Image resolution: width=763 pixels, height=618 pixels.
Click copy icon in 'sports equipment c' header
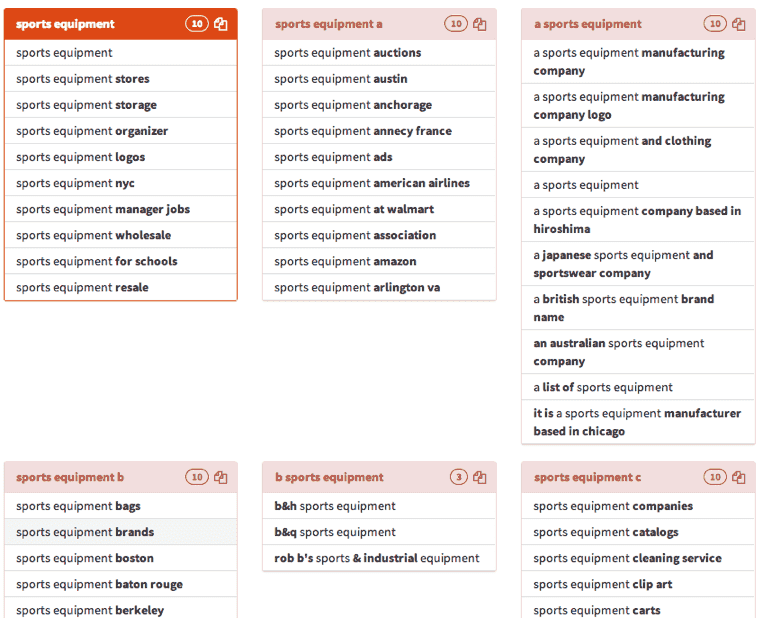click(x=738, y=477)
